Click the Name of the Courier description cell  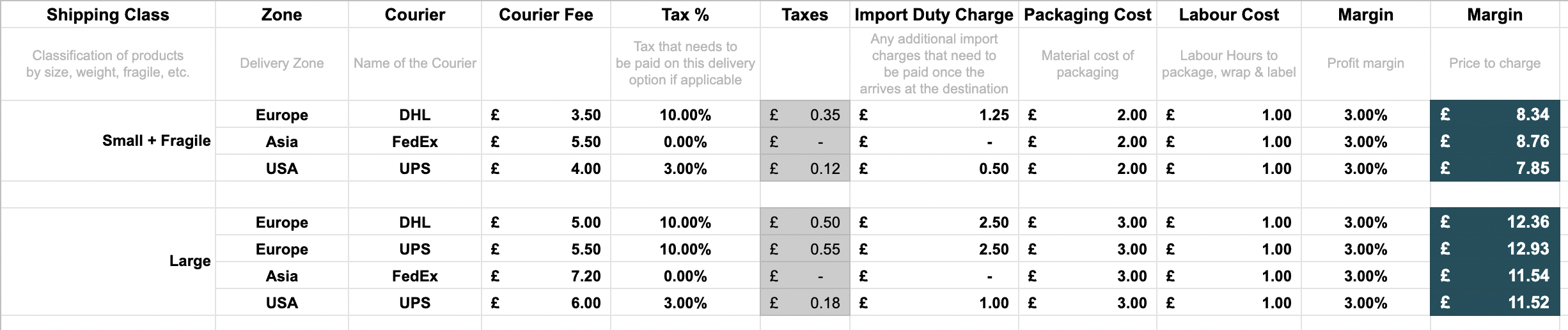(x=414, y=63)
